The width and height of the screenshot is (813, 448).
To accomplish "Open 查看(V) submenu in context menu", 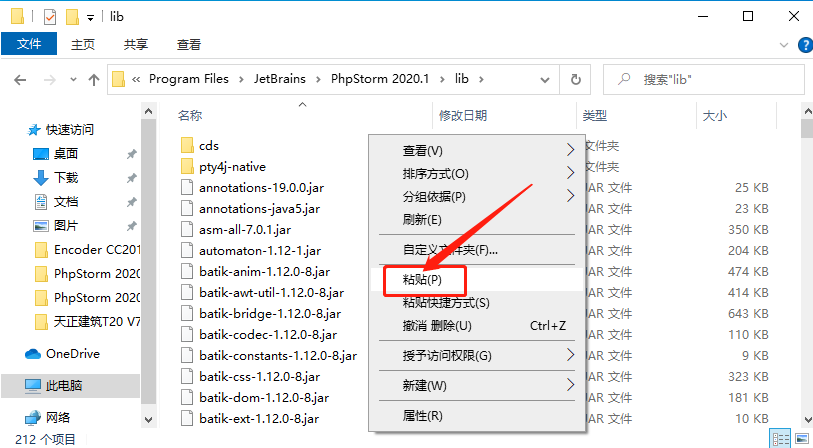I will [x=477, y=151].
